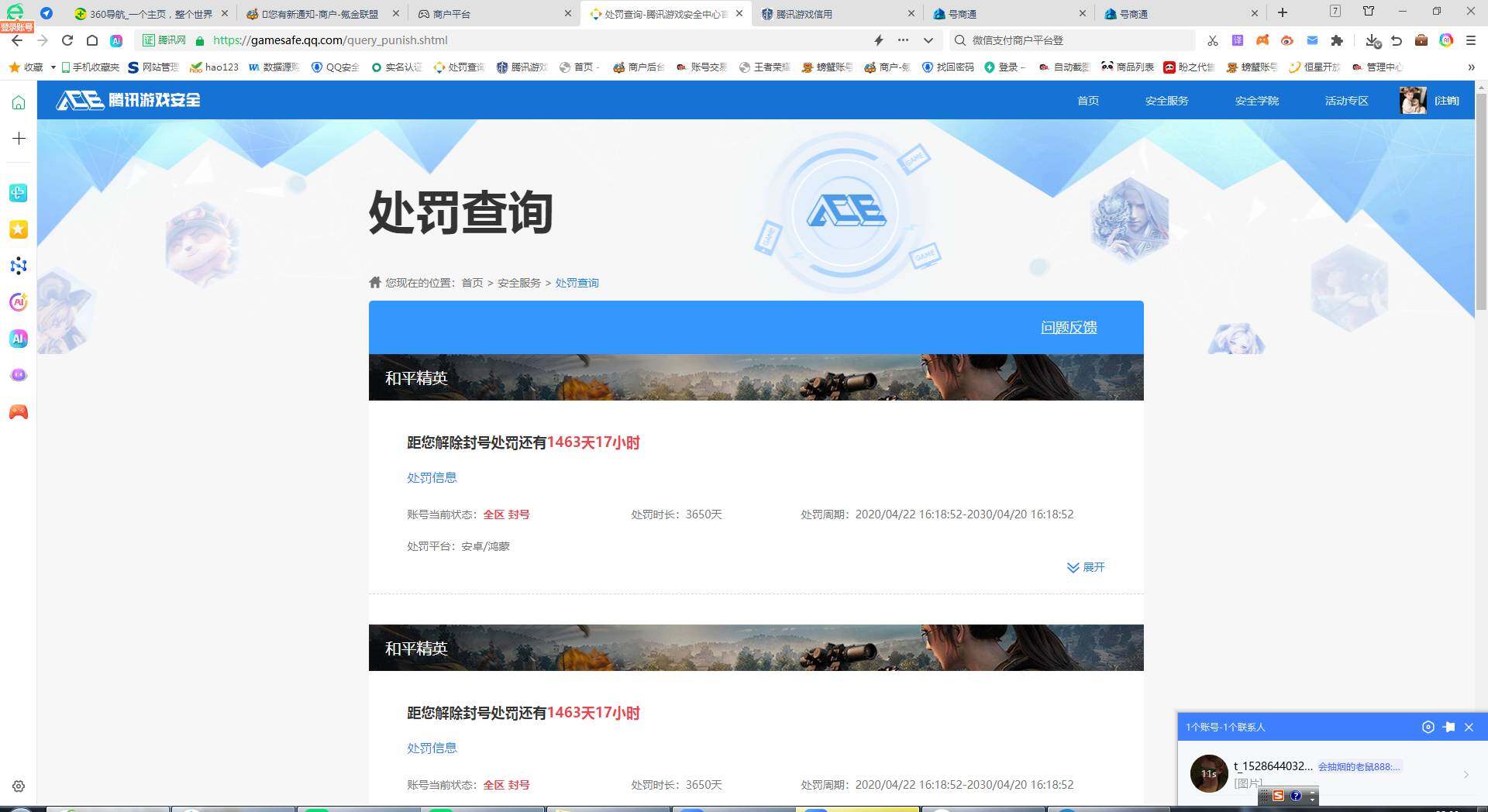1488x812 pixels.
Task: Open the purple translation extension icon
Action: click(x=1238, y=40)
